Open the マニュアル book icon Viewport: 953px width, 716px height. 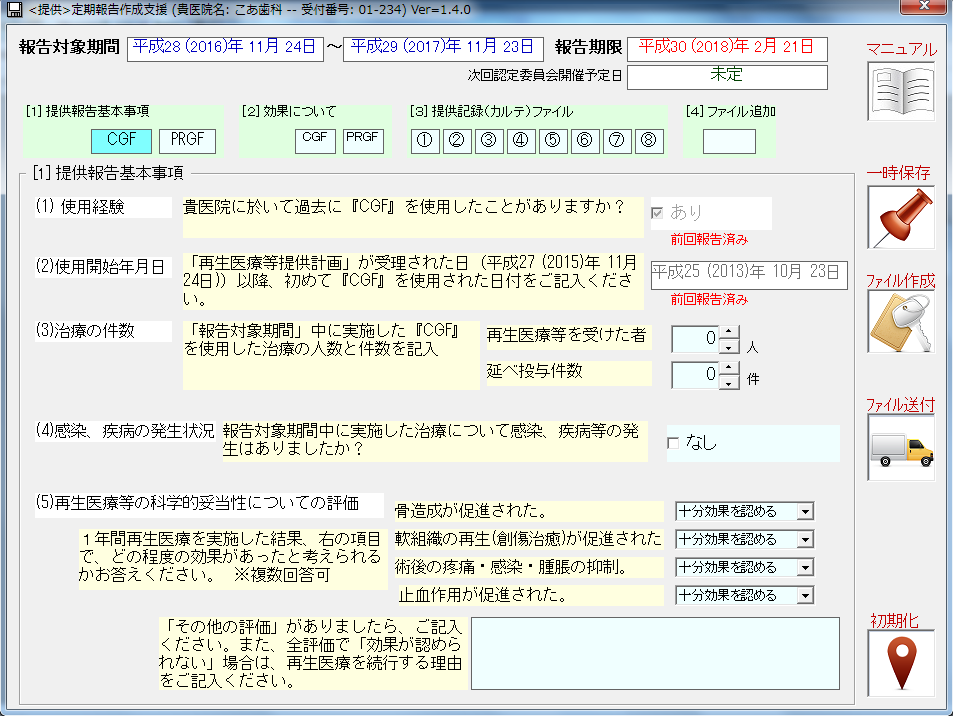[x=901, y=92]
